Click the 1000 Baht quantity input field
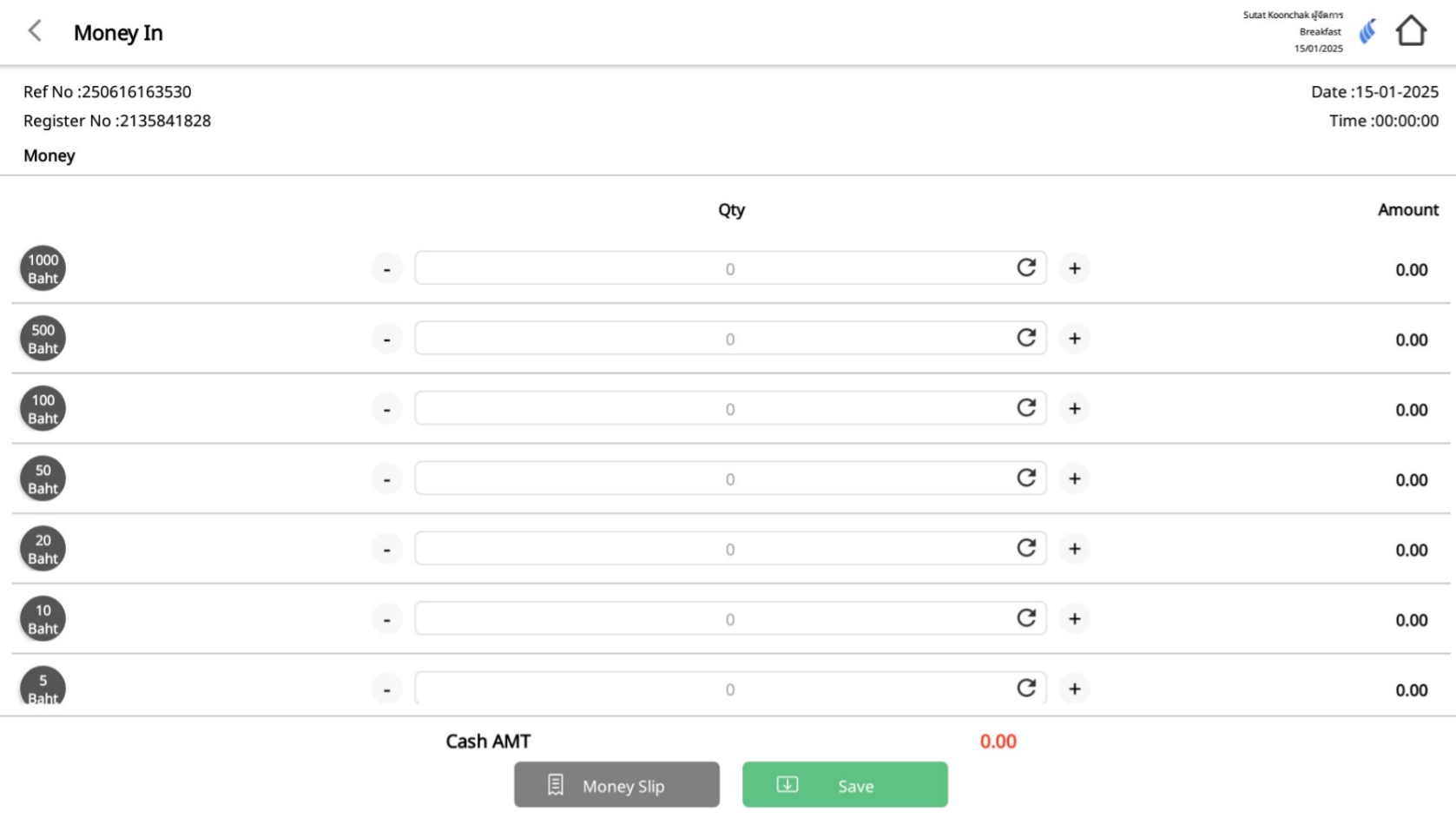The image size is (1456, 818). tap(712, 268)
